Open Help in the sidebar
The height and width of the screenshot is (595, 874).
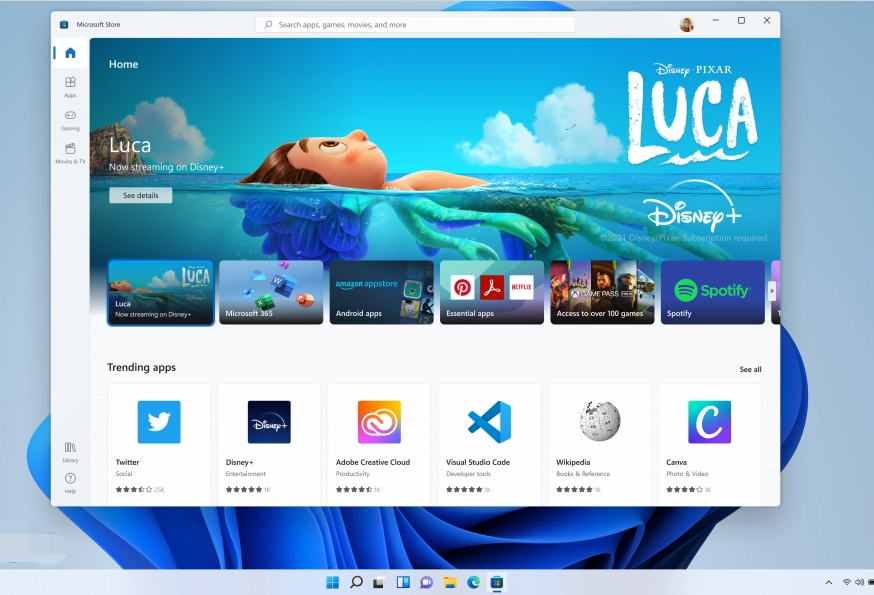(70, 483)
